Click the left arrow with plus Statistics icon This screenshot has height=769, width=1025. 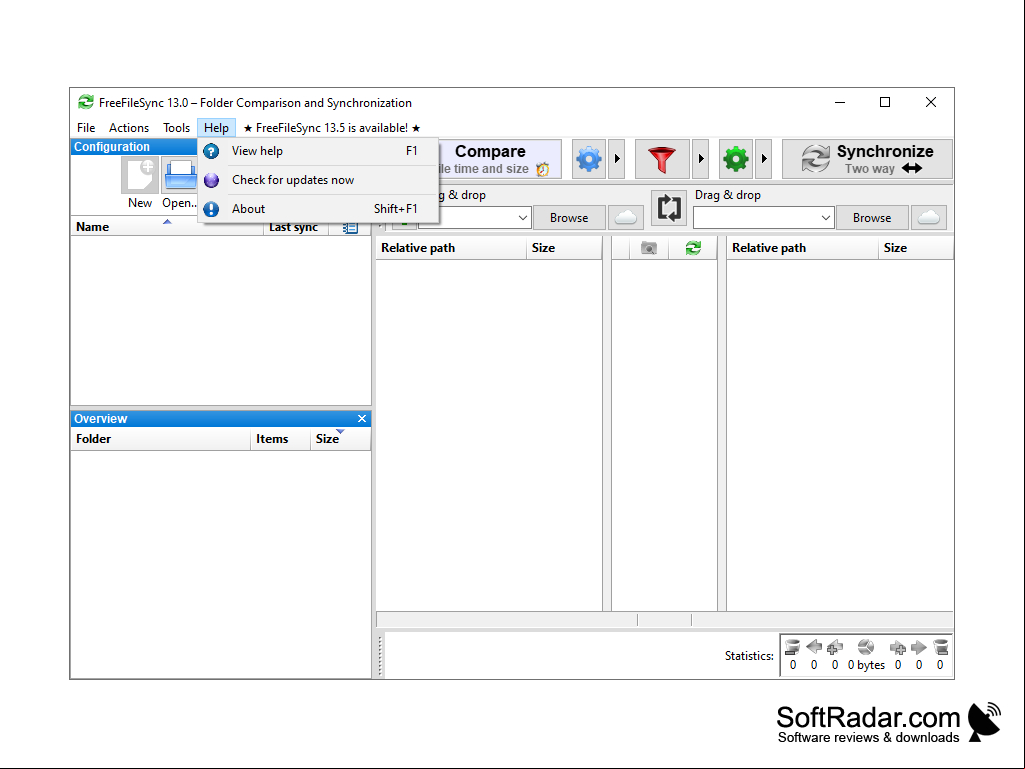pos(835,647)
